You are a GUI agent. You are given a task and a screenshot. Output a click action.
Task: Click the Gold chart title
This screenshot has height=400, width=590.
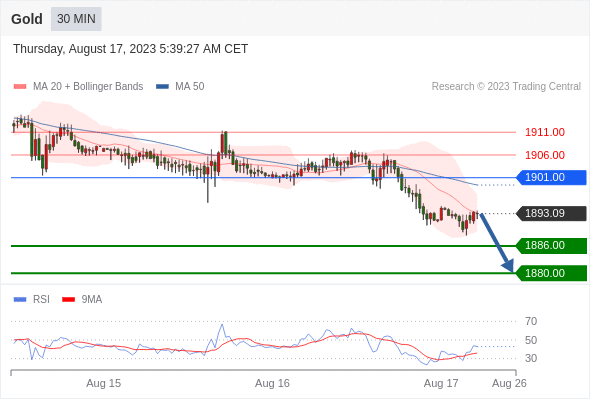pos(27,19)
